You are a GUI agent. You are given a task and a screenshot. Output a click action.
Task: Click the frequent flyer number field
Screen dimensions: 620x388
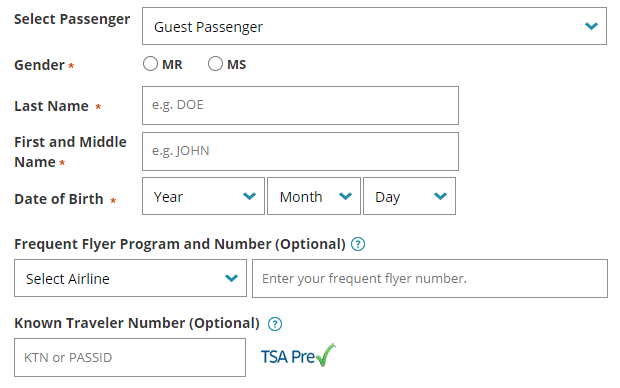coord(430,278)
